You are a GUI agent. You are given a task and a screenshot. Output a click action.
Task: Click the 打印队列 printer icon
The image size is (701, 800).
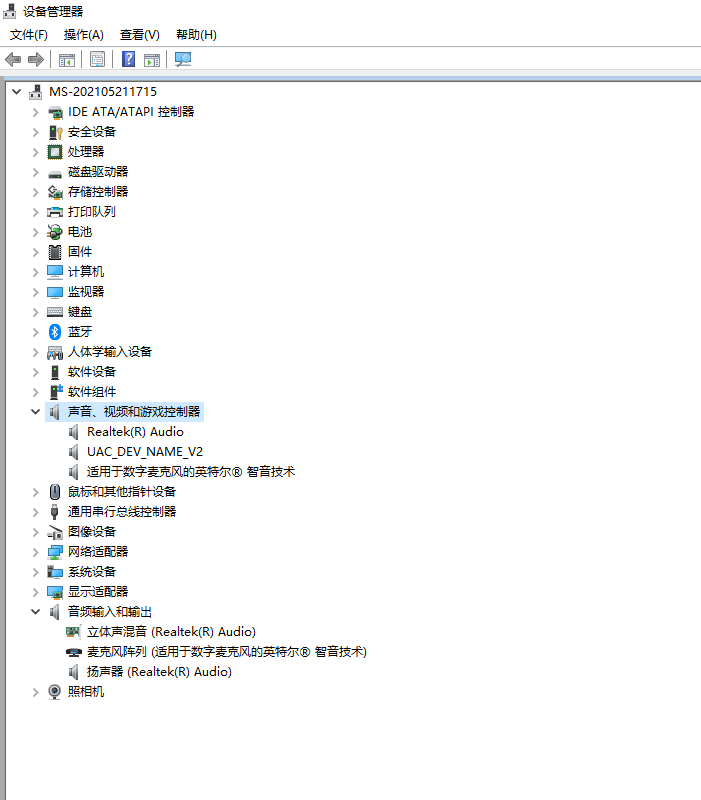coord(55,212)
